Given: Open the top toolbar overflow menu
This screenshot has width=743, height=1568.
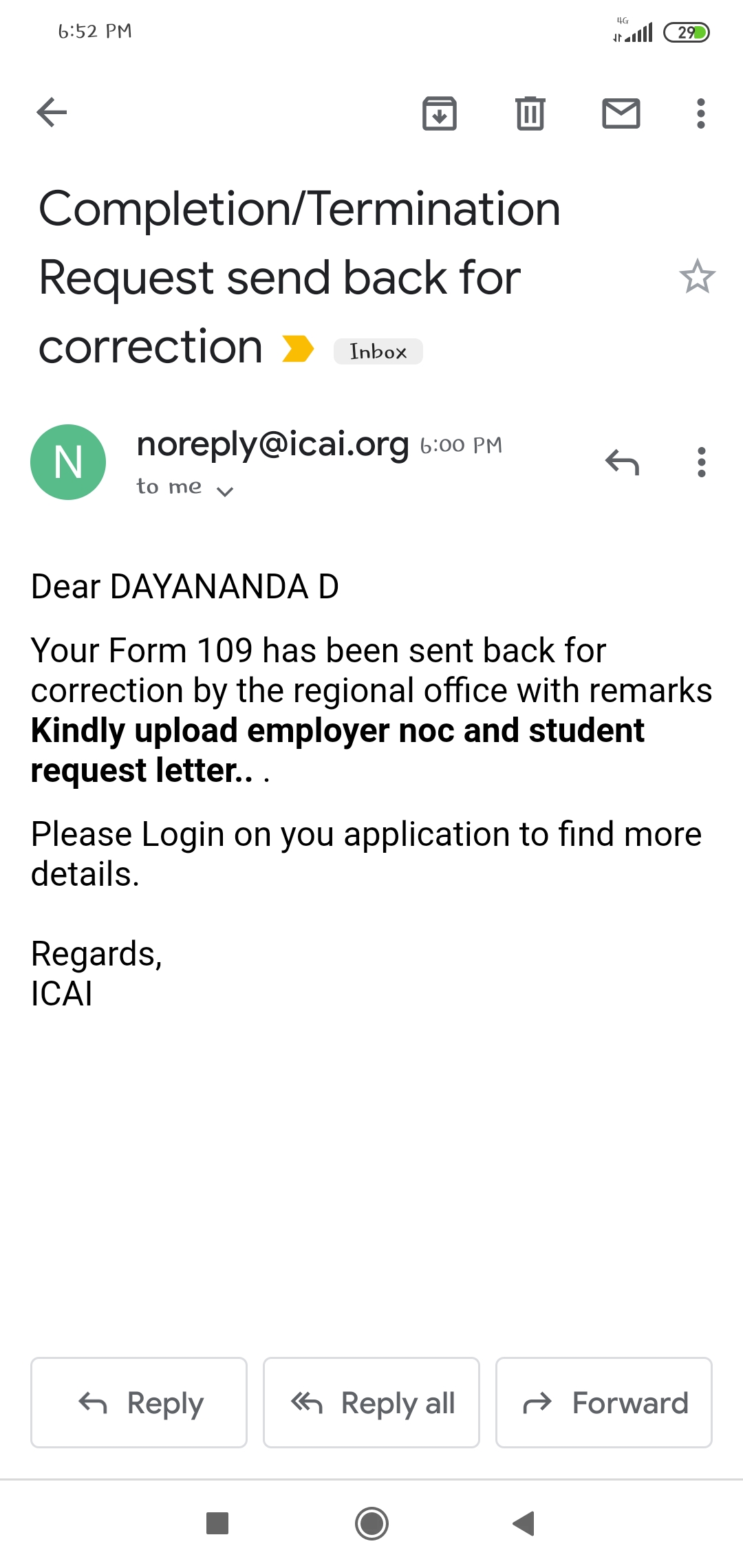Looking at the screenshot, I should 700,113.
